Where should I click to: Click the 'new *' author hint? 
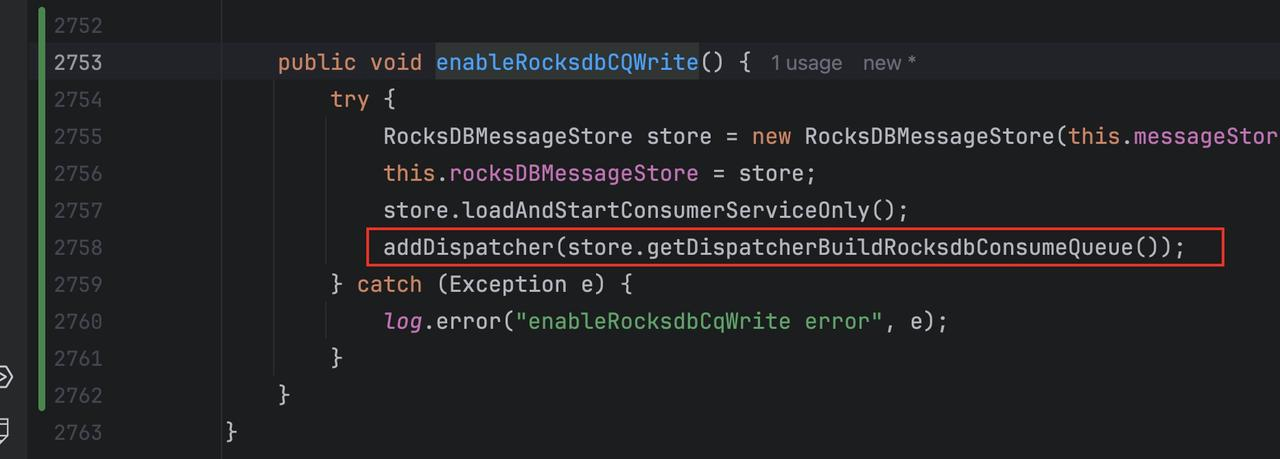(x=889, y=63)
